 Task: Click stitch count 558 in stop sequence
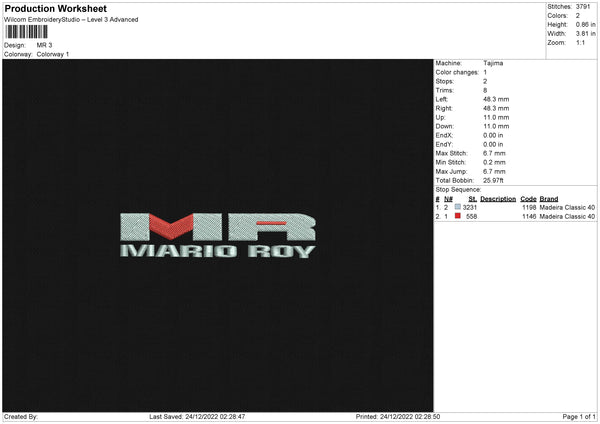point(471,217)
